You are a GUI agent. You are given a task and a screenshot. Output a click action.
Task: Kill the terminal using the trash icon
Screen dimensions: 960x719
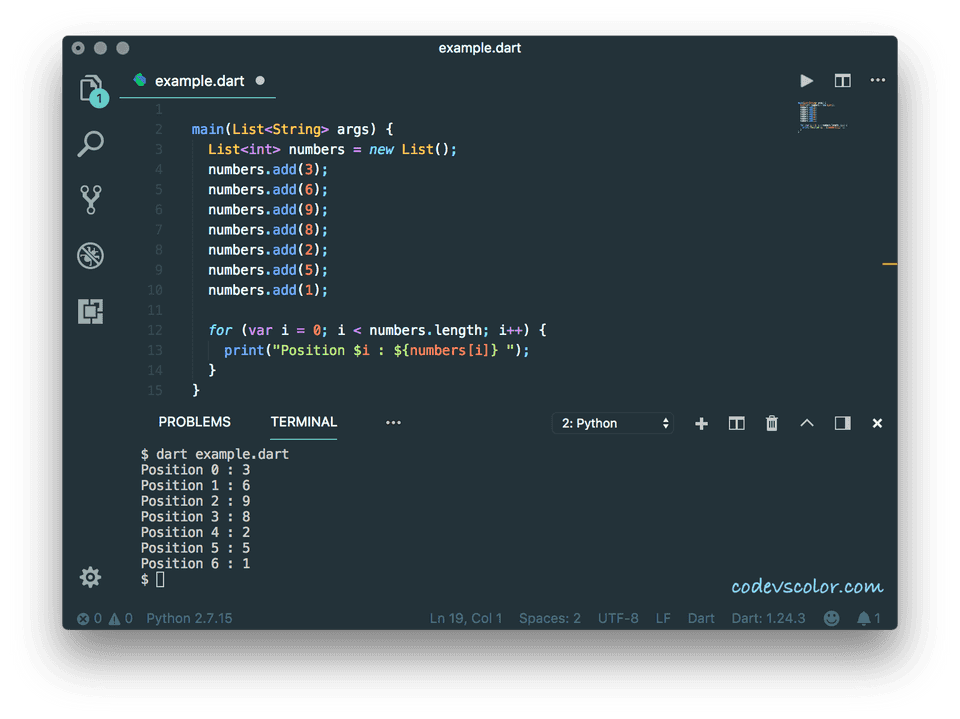click(x=771, y=423)
